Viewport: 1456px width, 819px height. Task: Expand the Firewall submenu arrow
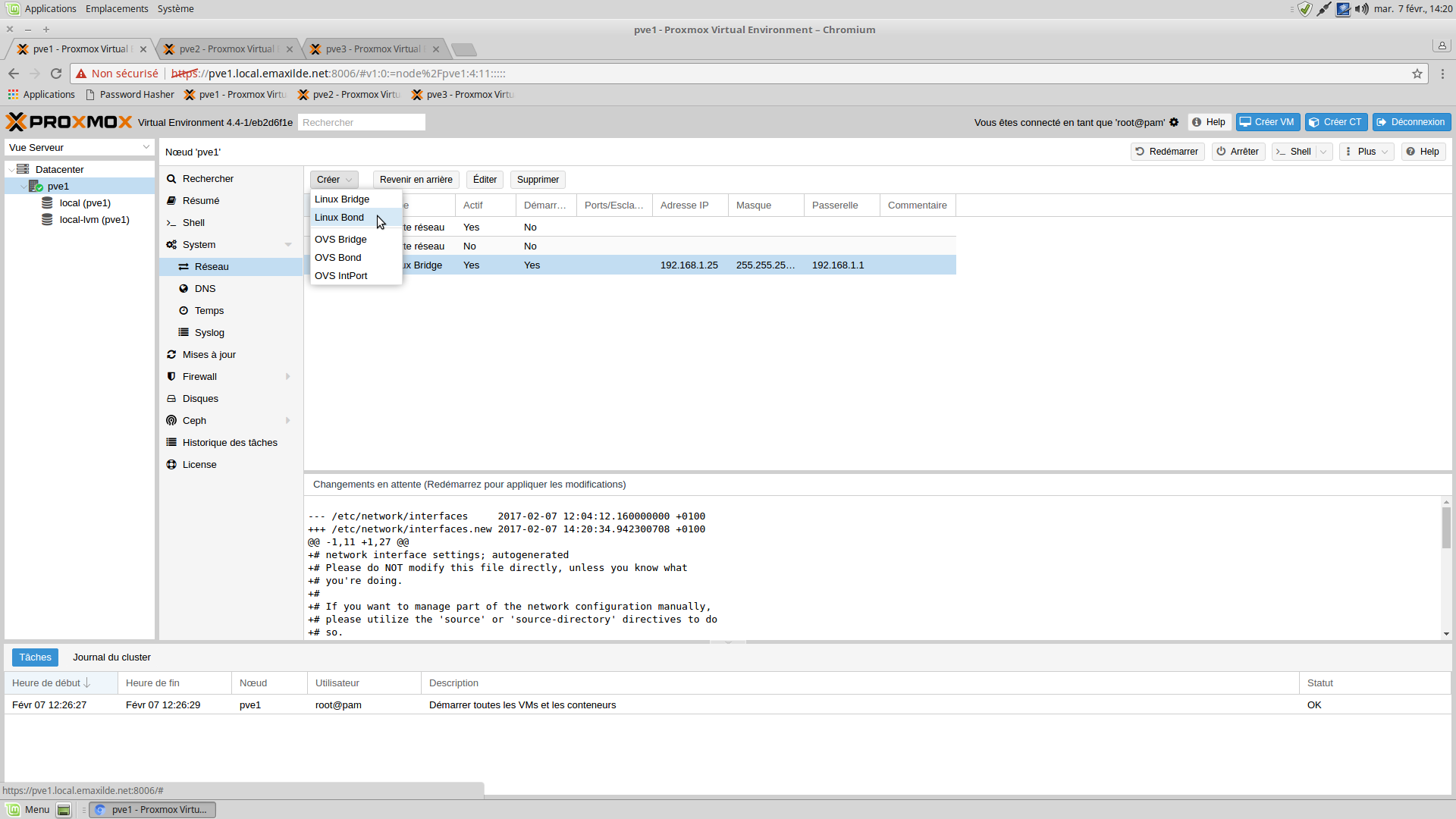(x=288, y=377)
